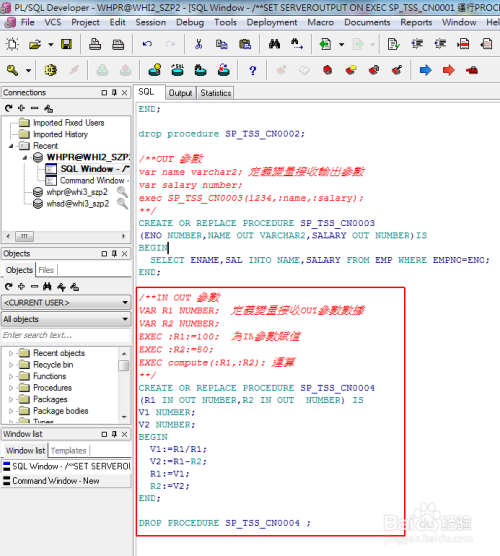500x556 pixels.
Task: Open the All objects filter dropdown
Action: tap(66, 319)
